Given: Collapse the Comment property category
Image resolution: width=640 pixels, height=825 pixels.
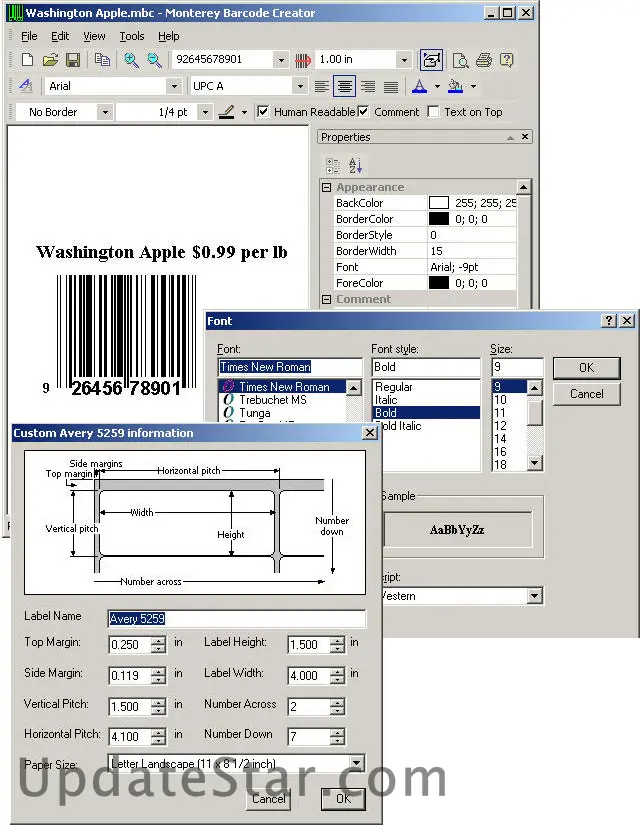Looking at the screenshot, I should pyautogui.click(x=327, y=299).
